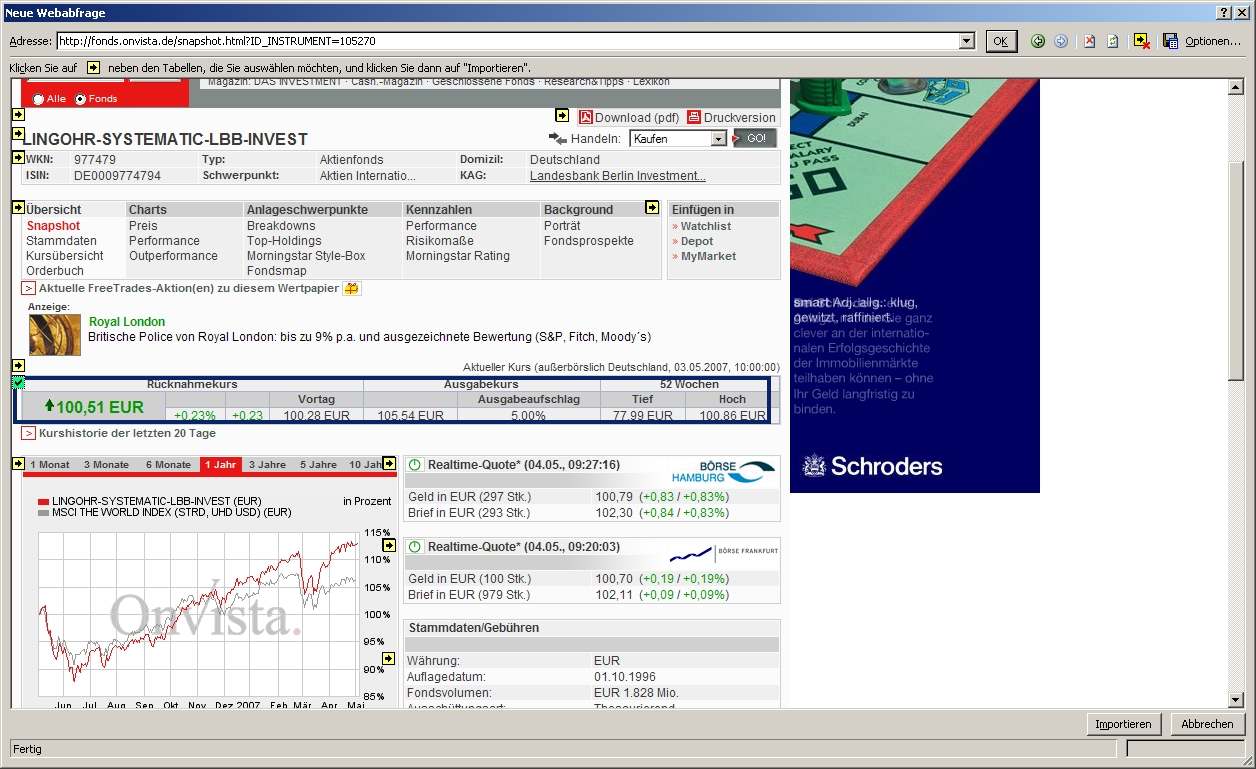Image resolution: width=1256 pixels, height=769 pixels.
Task: Select the Alle radio button
Action: coord(39,99)
